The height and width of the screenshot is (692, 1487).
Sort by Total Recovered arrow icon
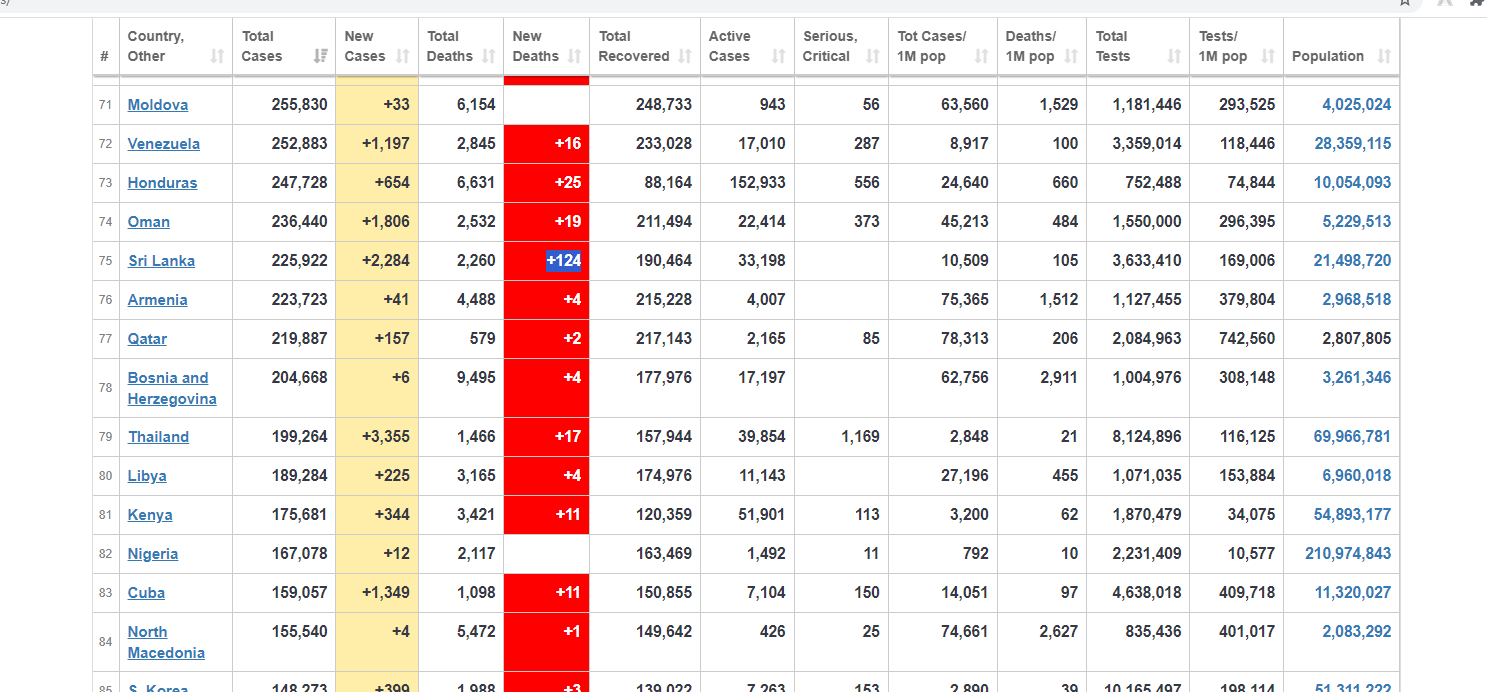tap(685, 56)
